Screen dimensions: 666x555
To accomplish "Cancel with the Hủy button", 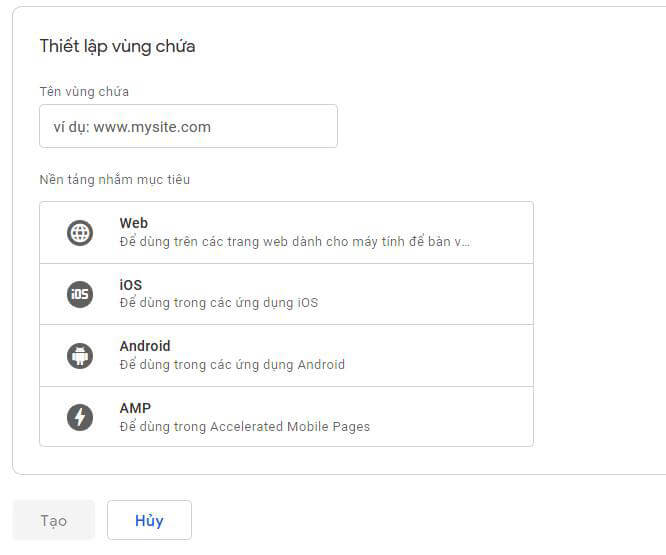I will click(149, 520).
